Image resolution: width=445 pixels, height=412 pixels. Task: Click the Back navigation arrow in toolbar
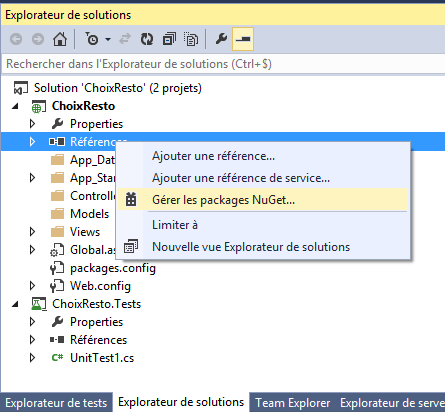[16, 39]
